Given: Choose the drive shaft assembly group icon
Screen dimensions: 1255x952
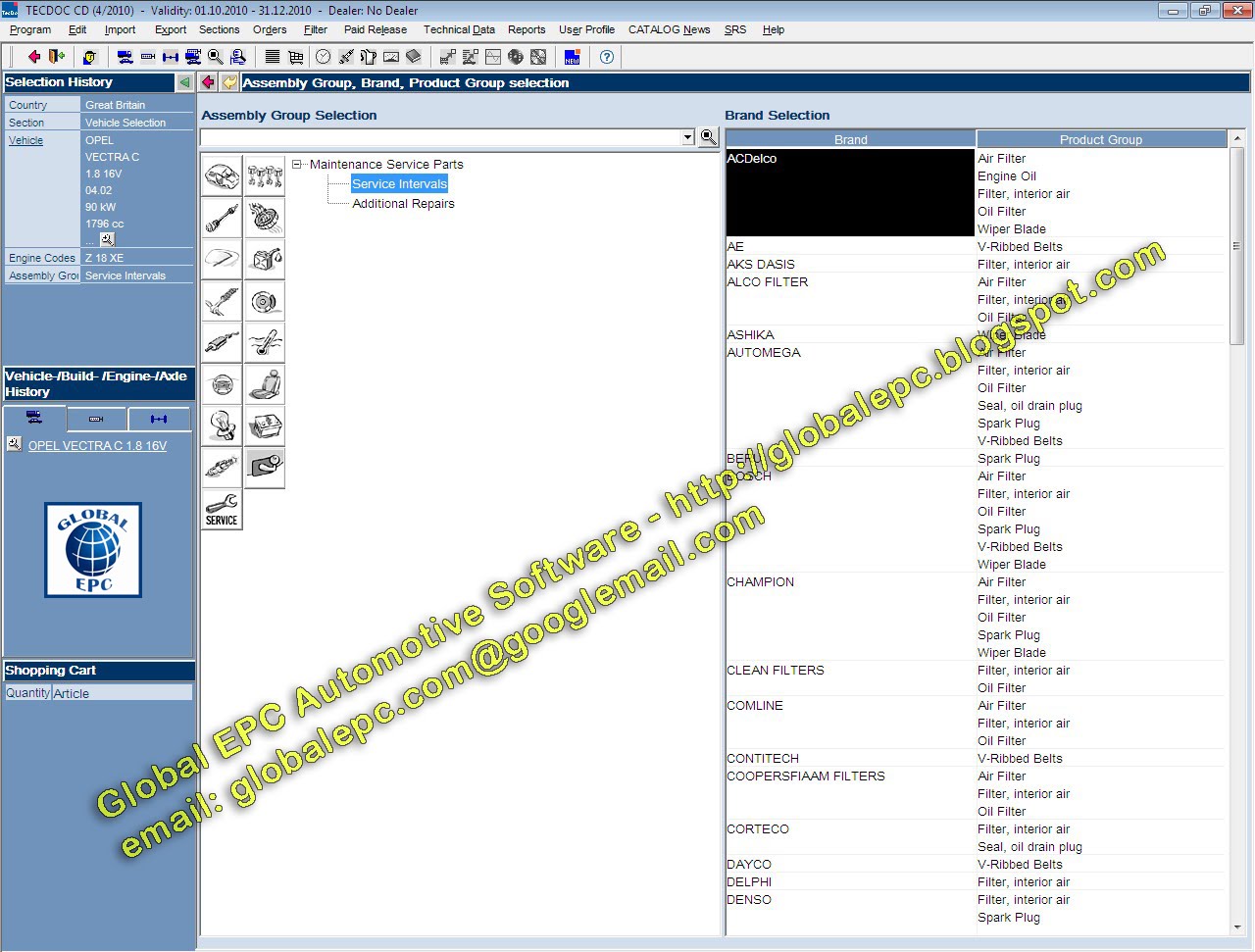Looking at the screenshot, I should tap(222, 217).
